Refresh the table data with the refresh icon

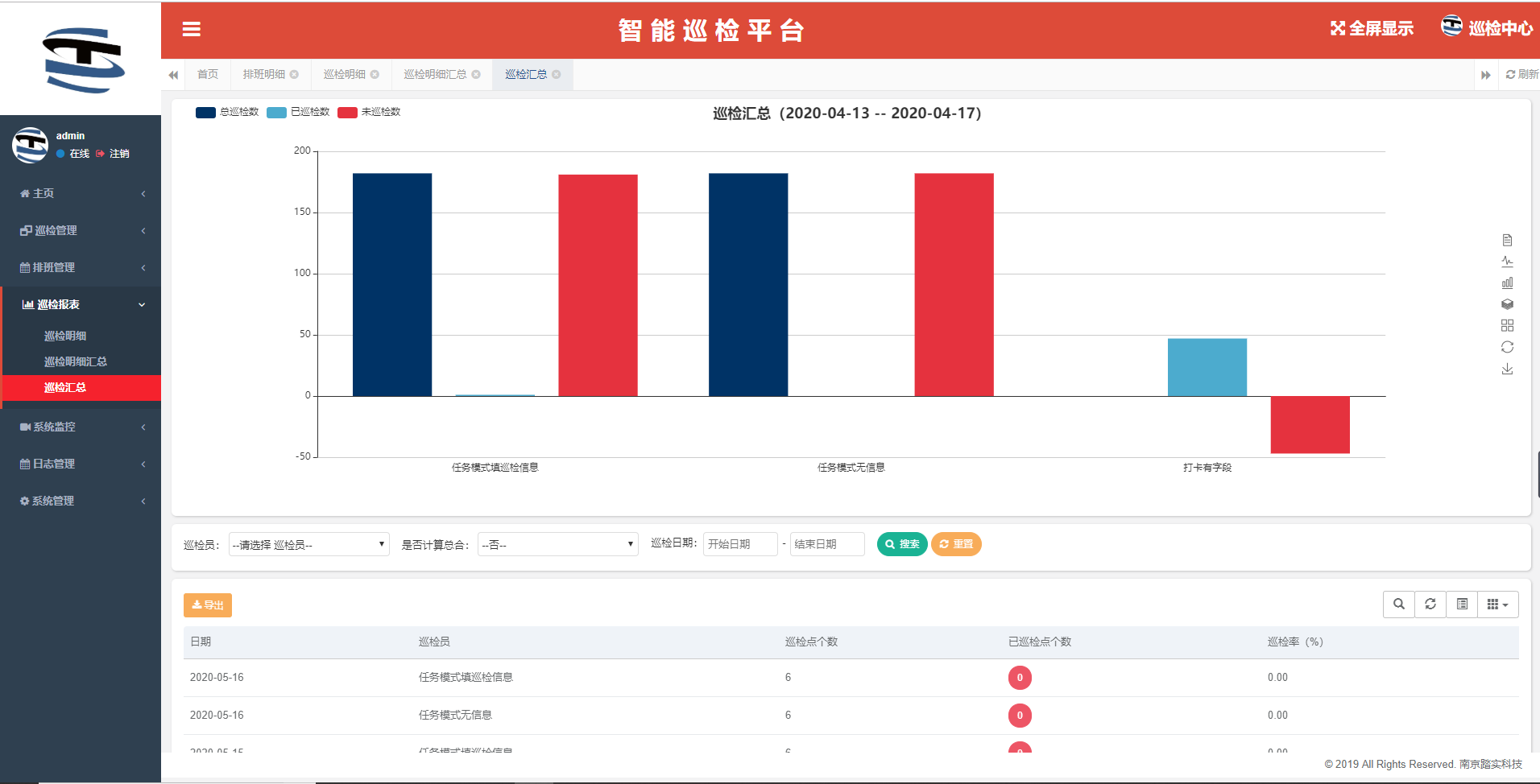(1430, 604)
